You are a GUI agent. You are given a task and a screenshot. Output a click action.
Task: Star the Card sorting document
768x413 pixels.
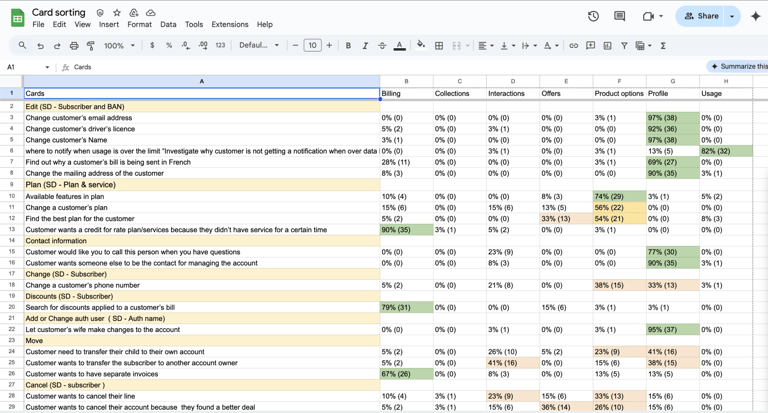point(116,13)
